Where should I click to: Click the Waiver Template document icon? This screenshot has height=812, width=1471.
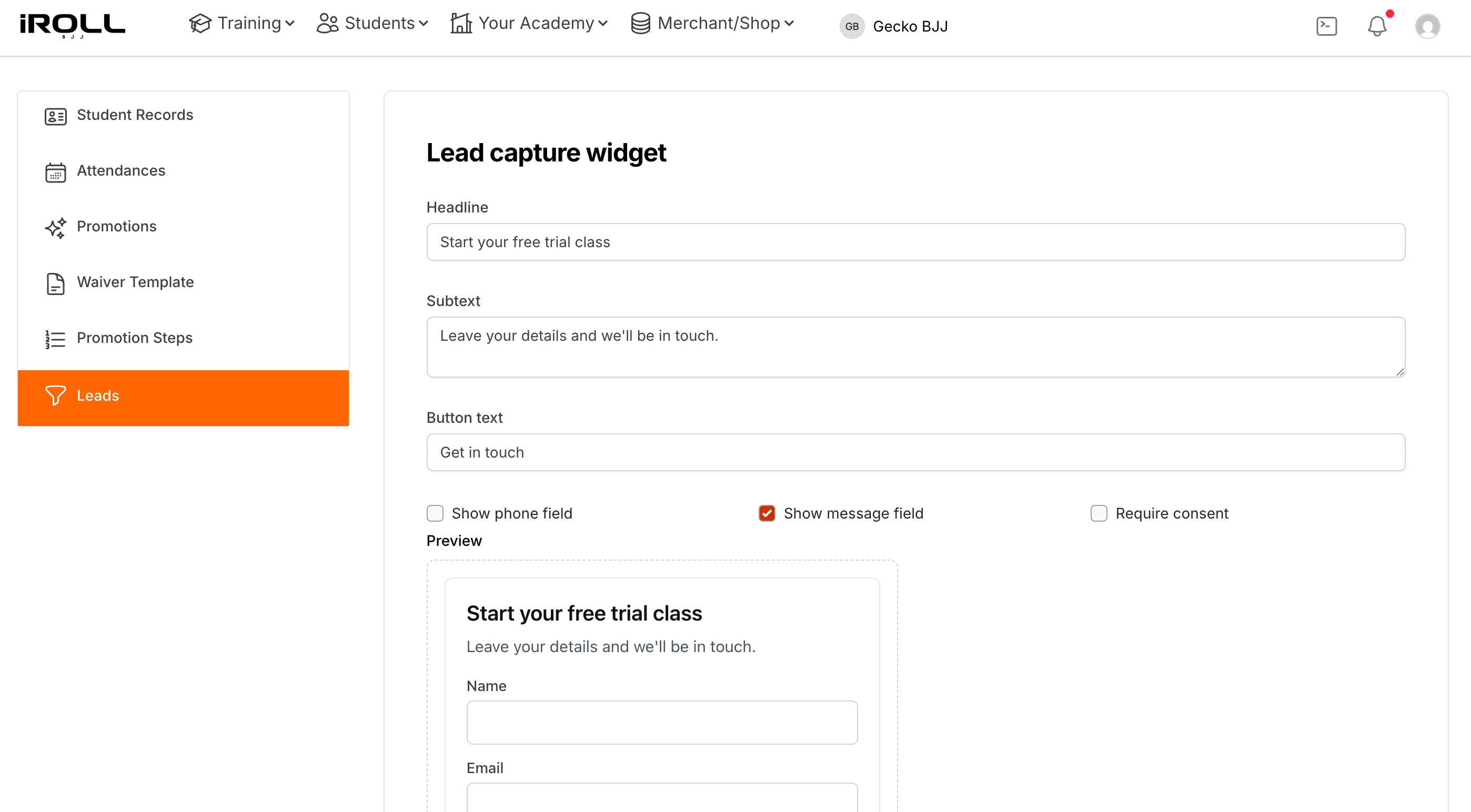55,283
